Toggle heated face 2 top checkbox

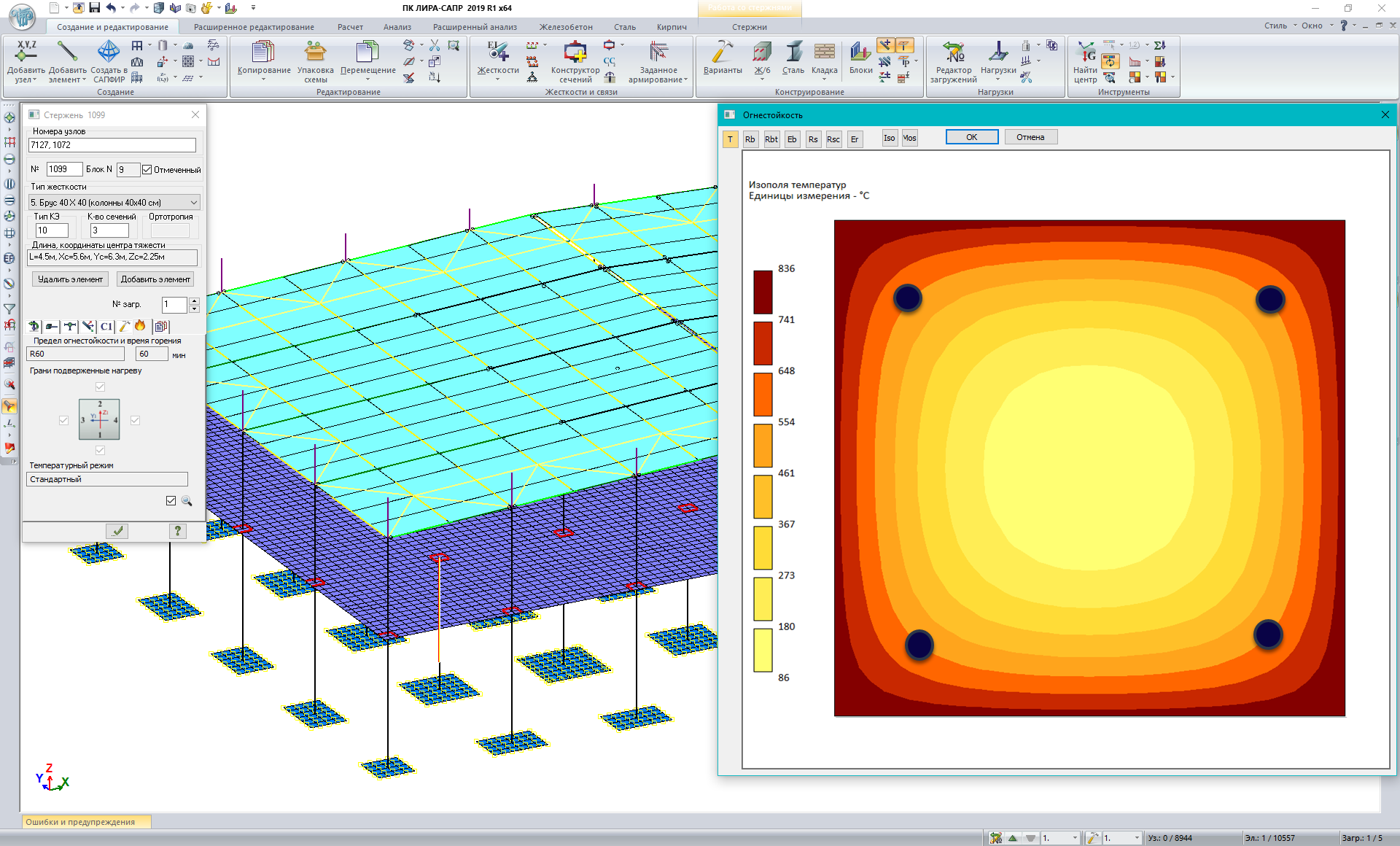click(100, 387)
